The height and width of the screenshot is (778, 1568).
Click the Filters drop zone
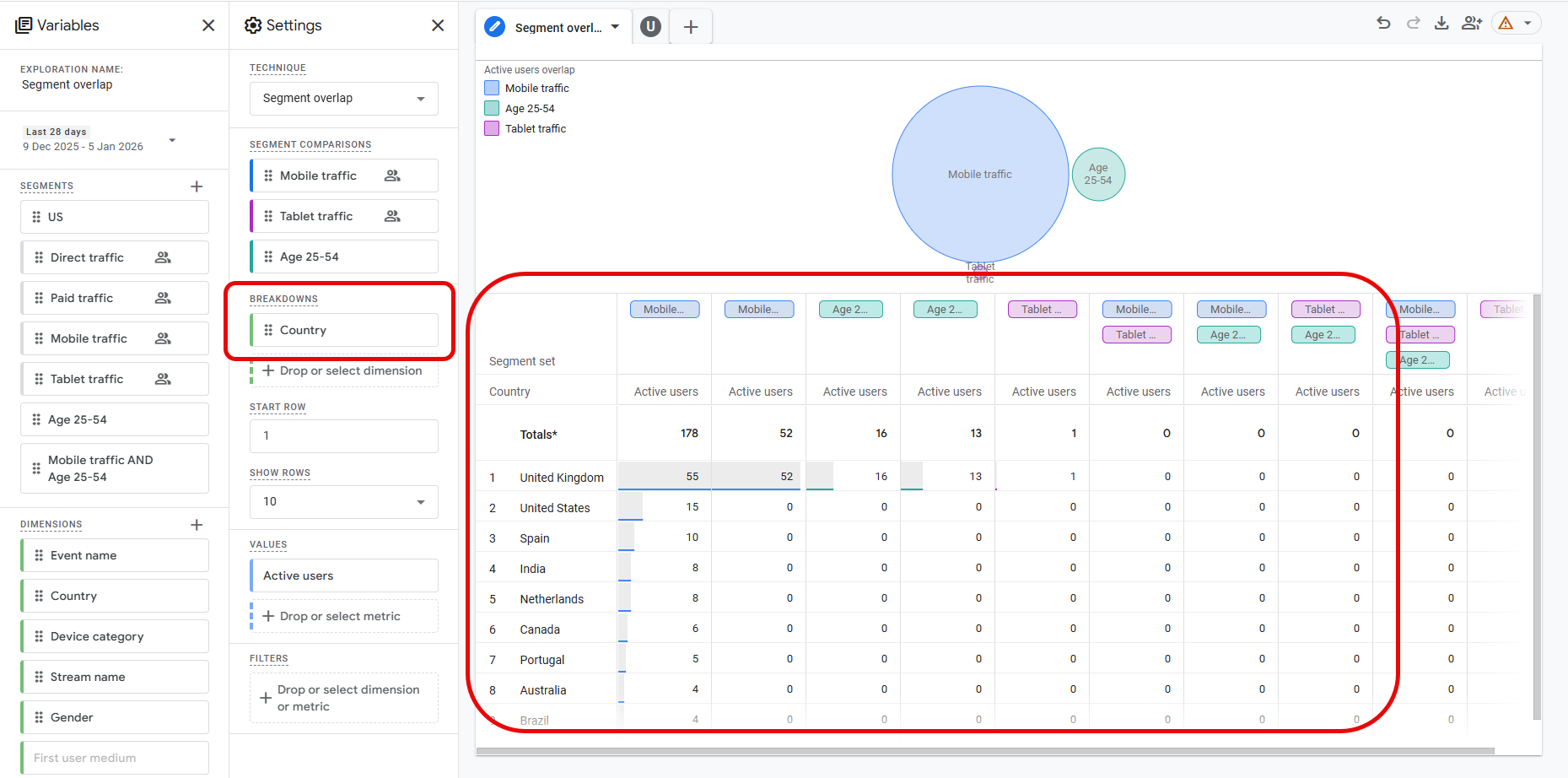point(344,698)
